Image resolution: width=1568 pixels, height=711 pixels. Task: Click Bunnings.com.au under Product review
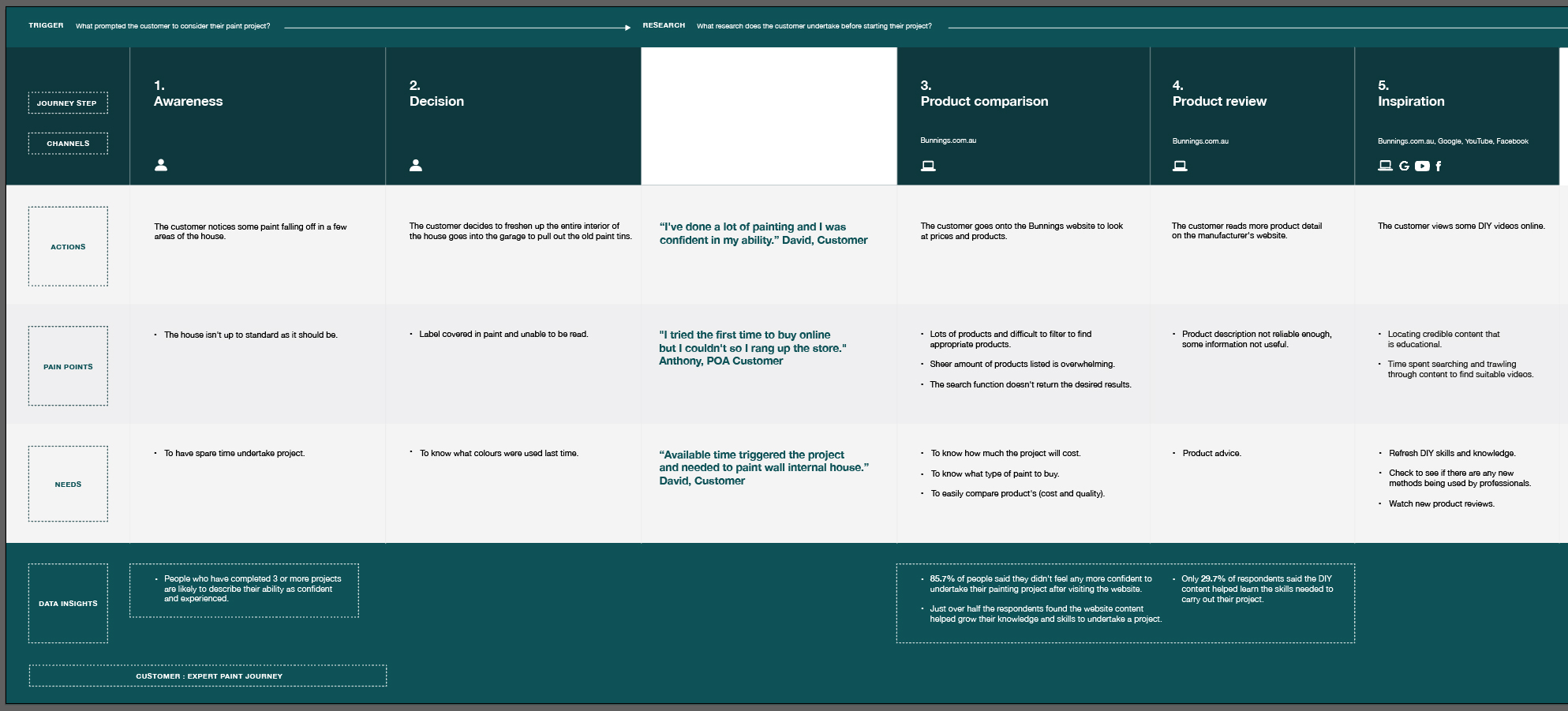(x=1200, y=141)
